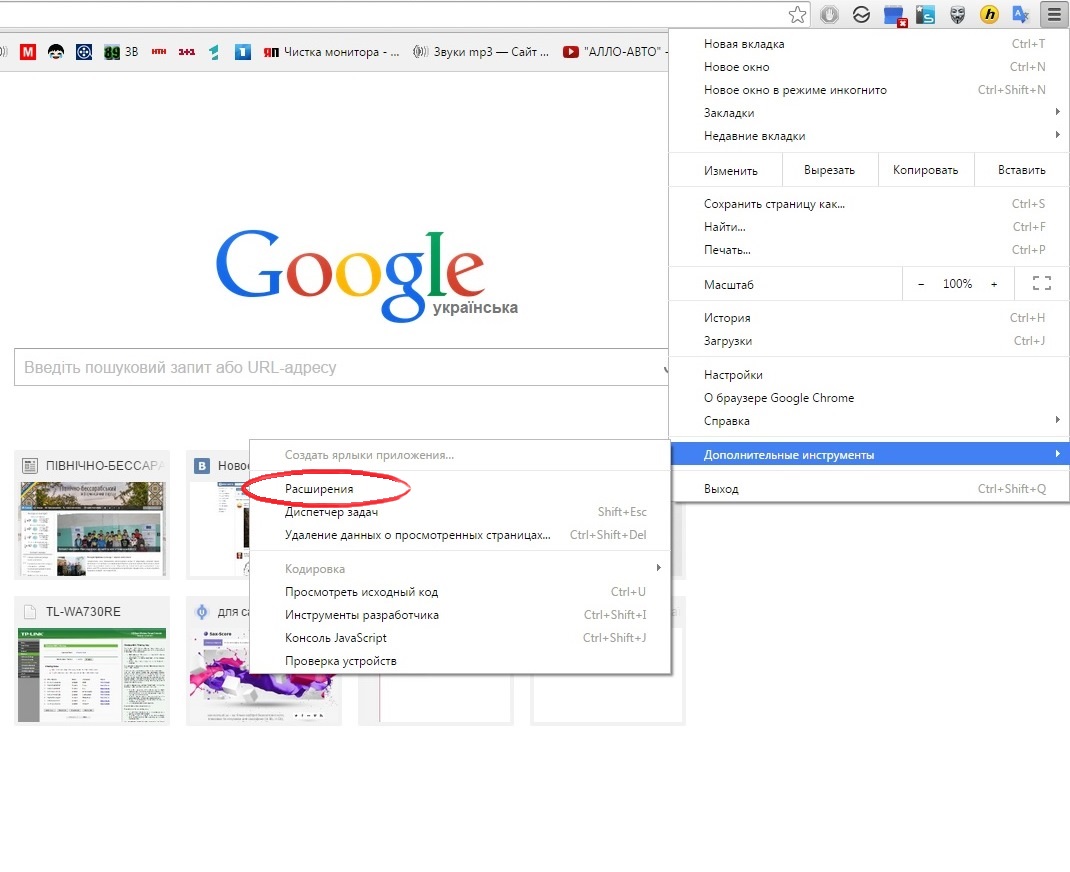Click the Вырезать button
This screenshot has height=872, width=1070.
pos(829,170)
